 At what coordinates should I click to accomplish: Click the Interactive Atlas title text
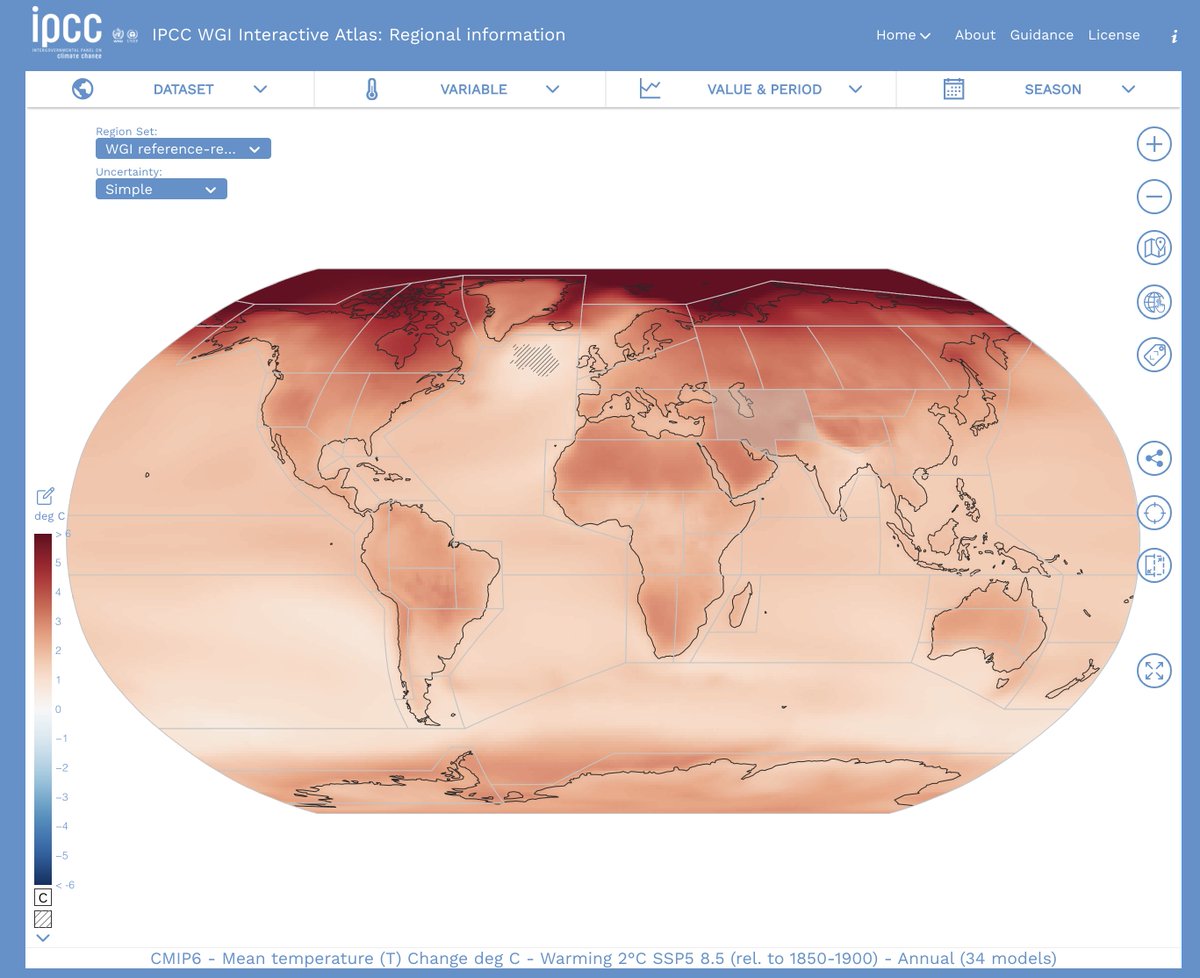pos(358,35)
